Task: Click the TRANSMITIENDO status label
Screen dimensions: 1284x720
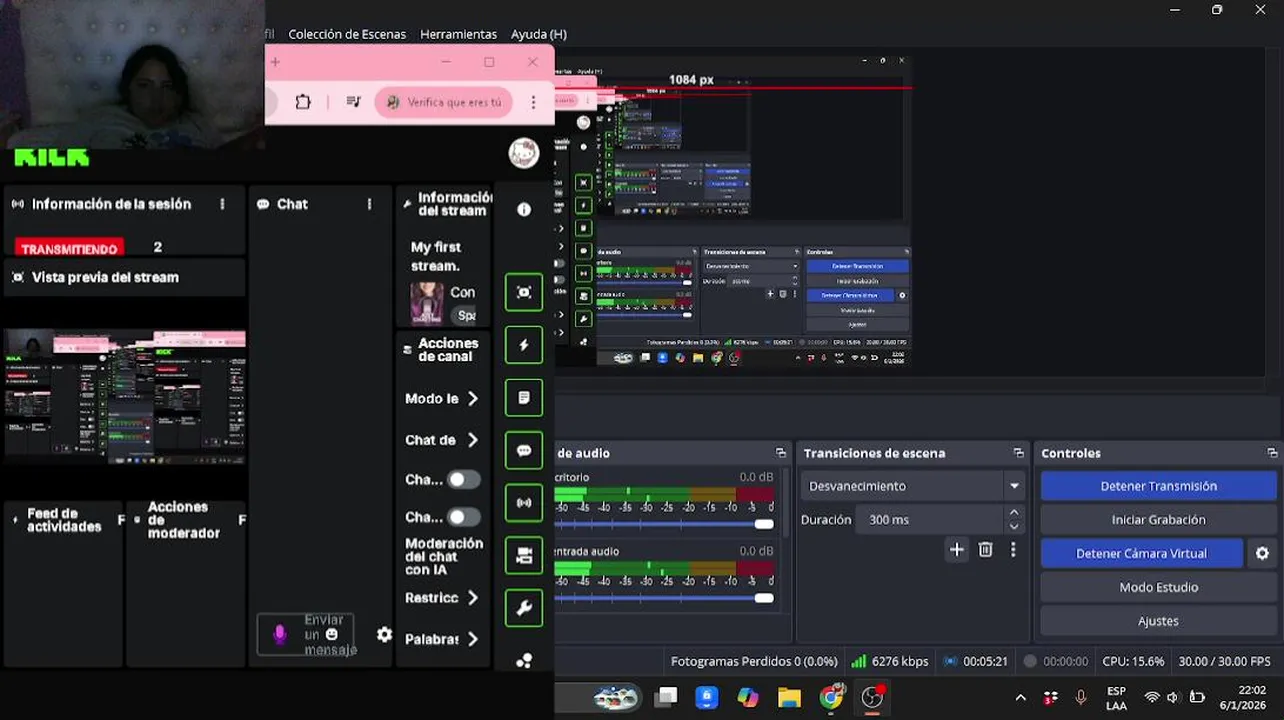Action: click(x=69, y=249)
